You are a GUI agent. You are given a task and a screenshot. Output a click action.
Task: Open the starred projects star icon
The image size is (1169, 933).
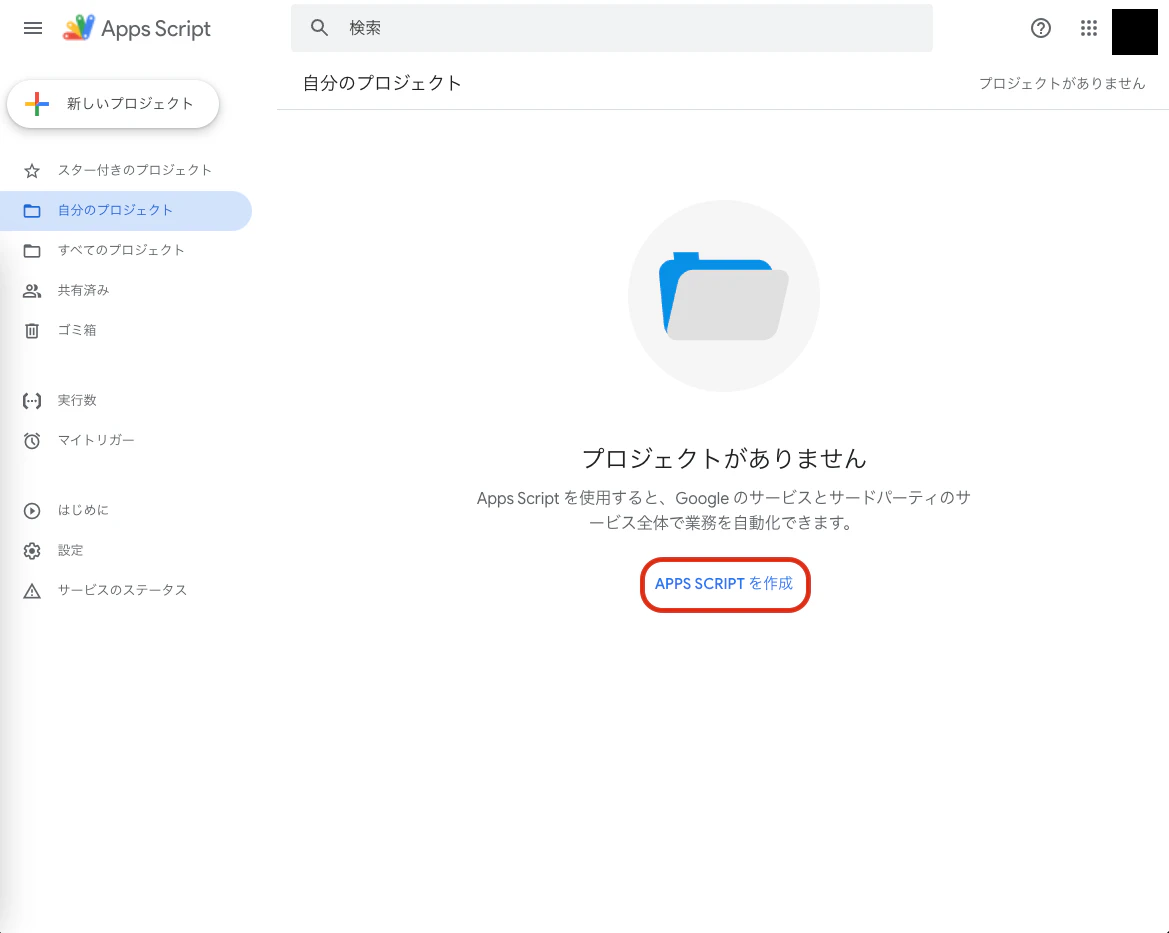tap(31, 170)
